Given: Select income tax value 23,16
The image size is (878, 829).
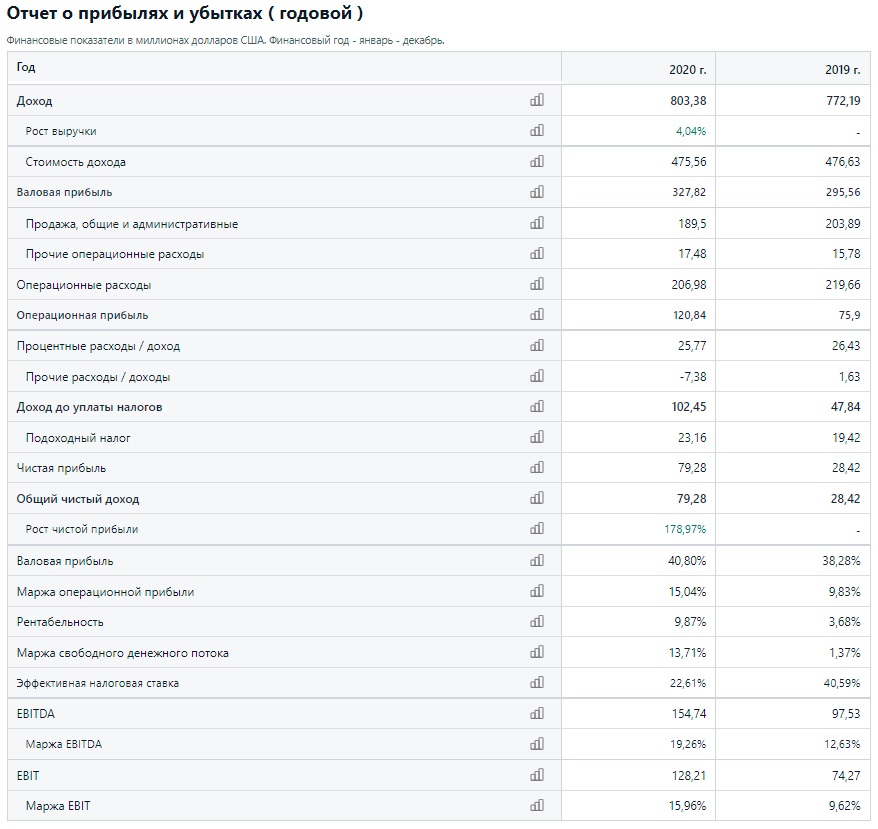Looking at the screenshot, I should tap(692, 437).
